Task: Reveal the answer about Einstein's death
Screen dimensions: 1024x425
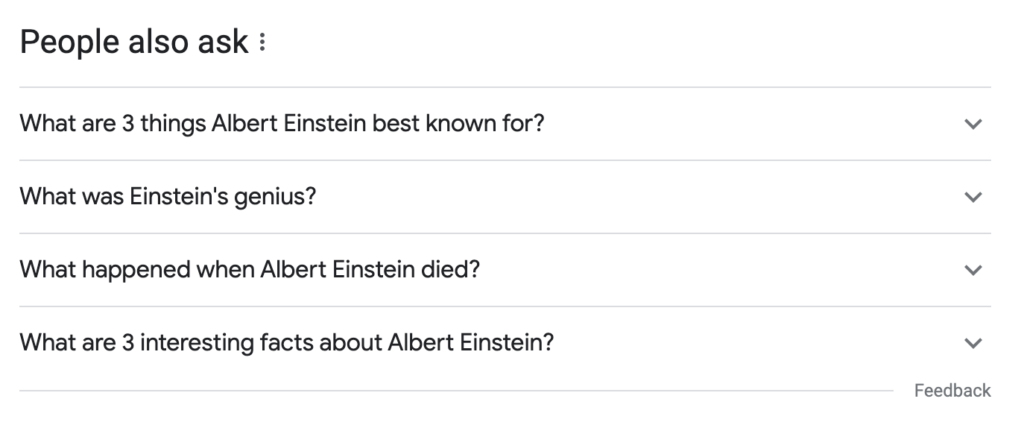Action: (x=250, y=270)
